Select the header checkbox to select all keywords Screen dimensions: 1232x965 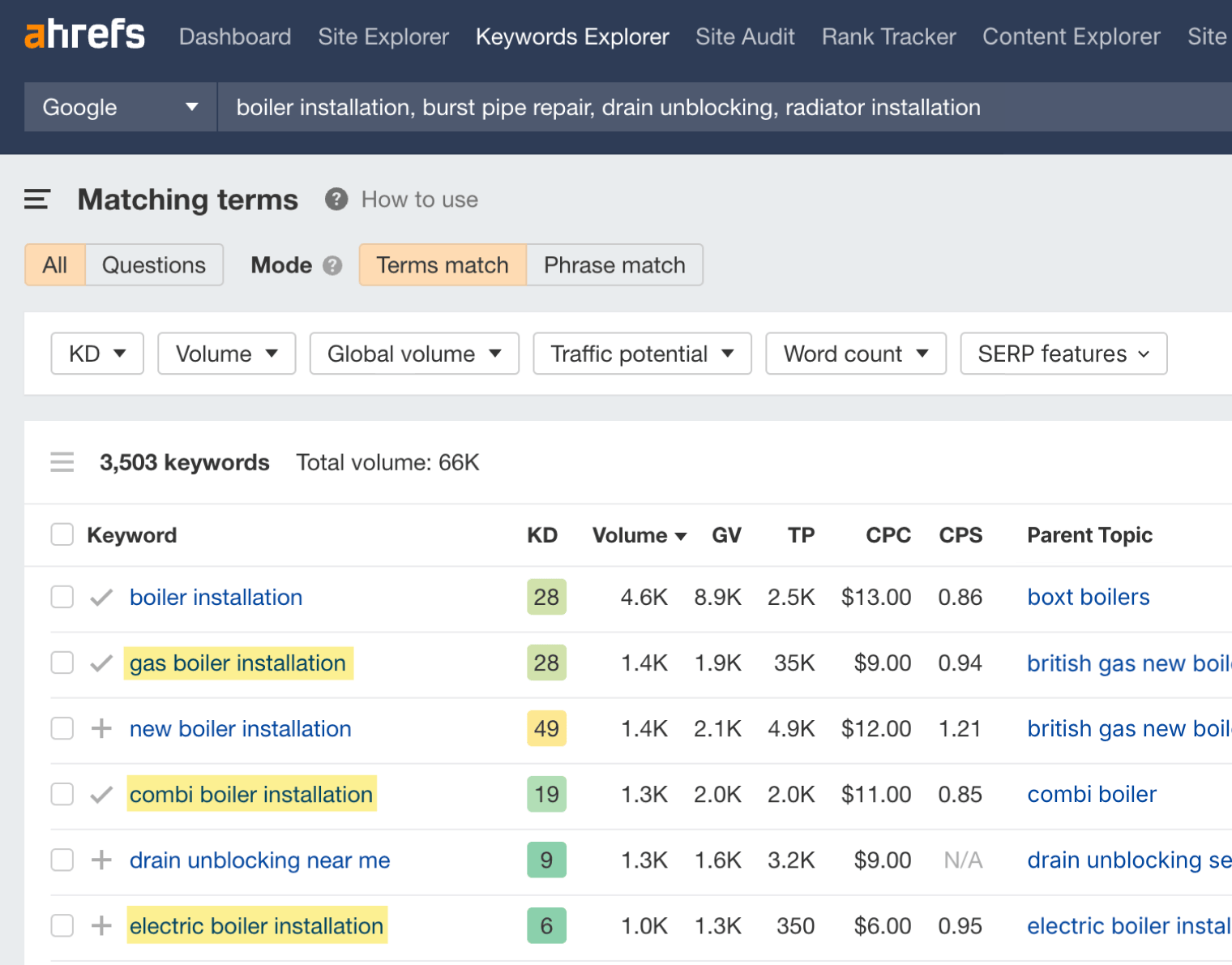pos(62,534)
